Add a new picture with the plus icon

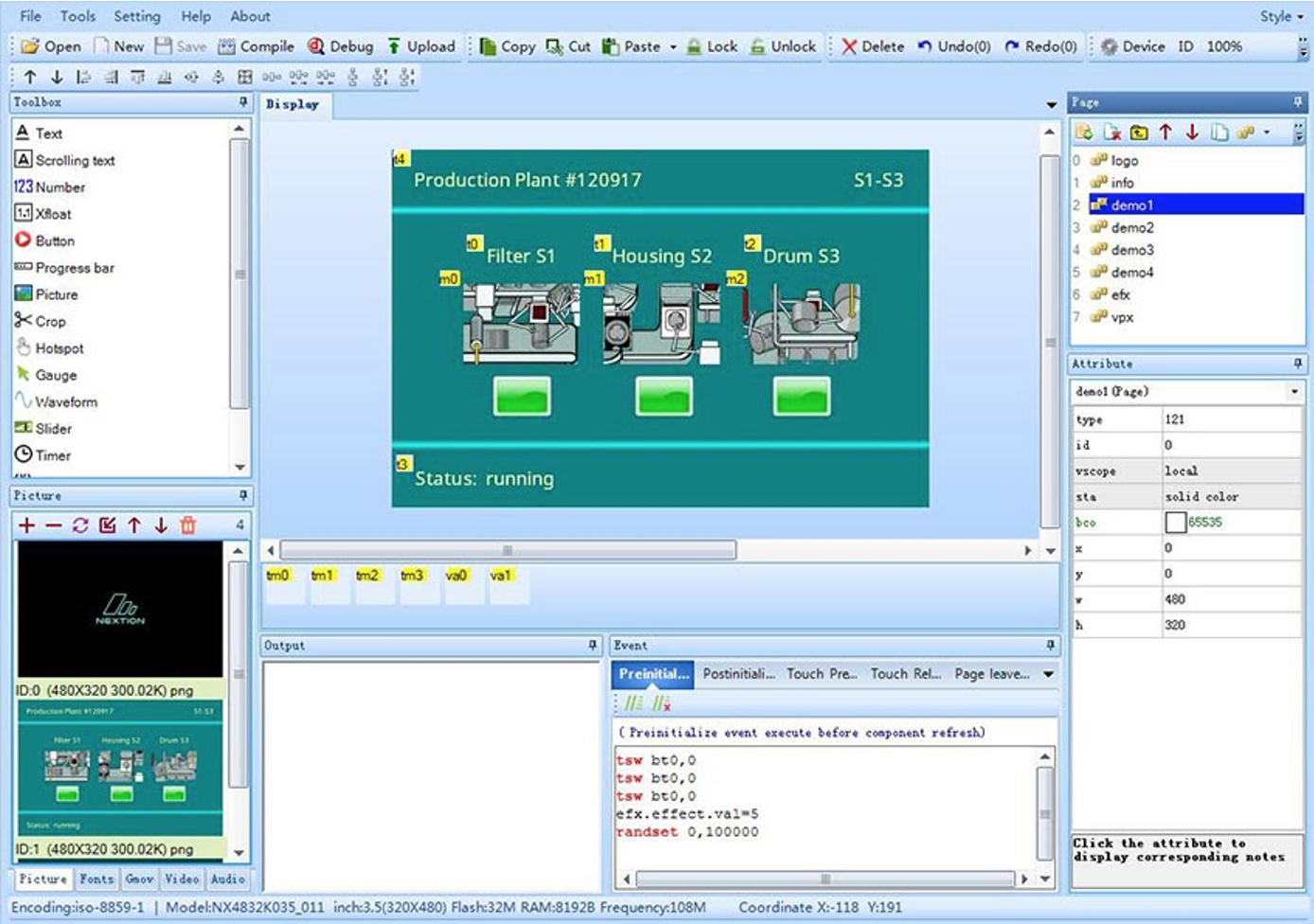[x=27, y=525]
